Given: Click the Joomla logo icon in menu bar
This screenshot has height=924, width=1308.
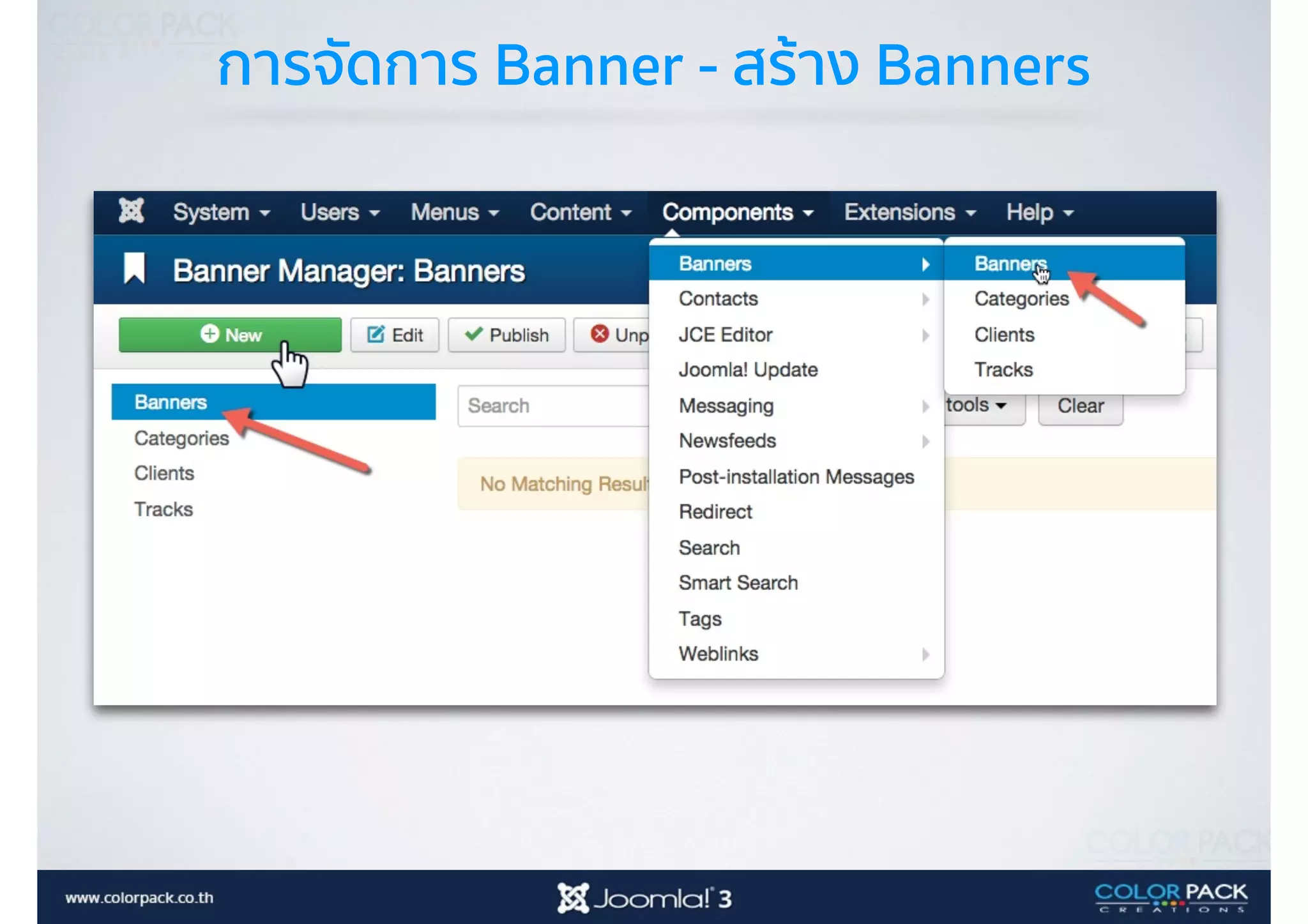Looking at the screenshot, I should 132,211.
